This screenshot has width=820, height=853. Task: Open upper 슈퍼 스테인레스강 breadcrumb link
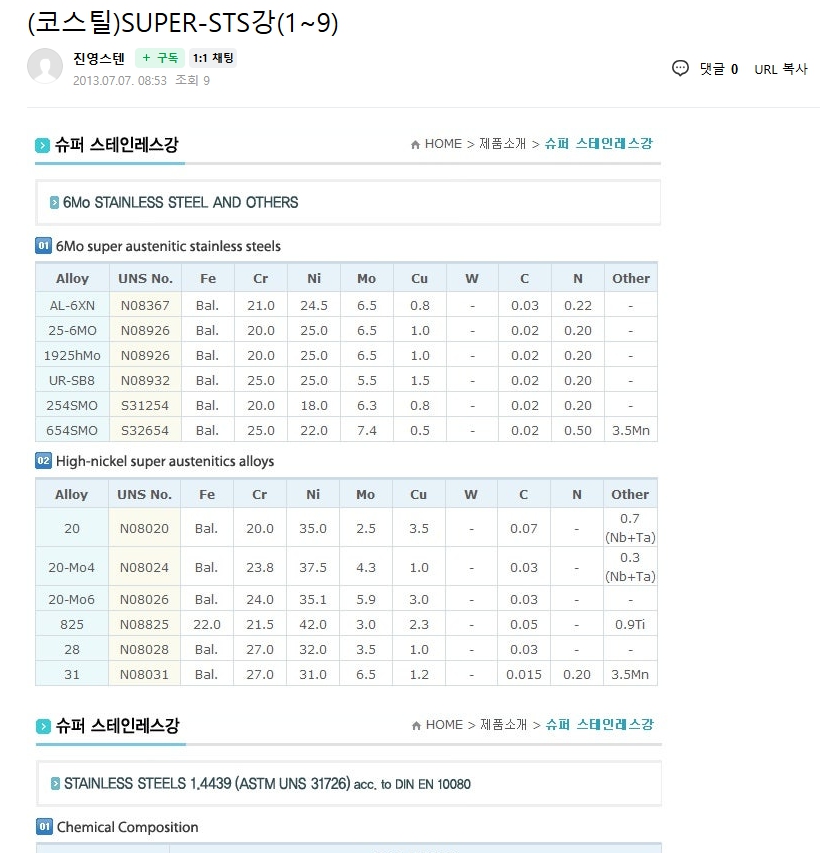pos(599,144)
